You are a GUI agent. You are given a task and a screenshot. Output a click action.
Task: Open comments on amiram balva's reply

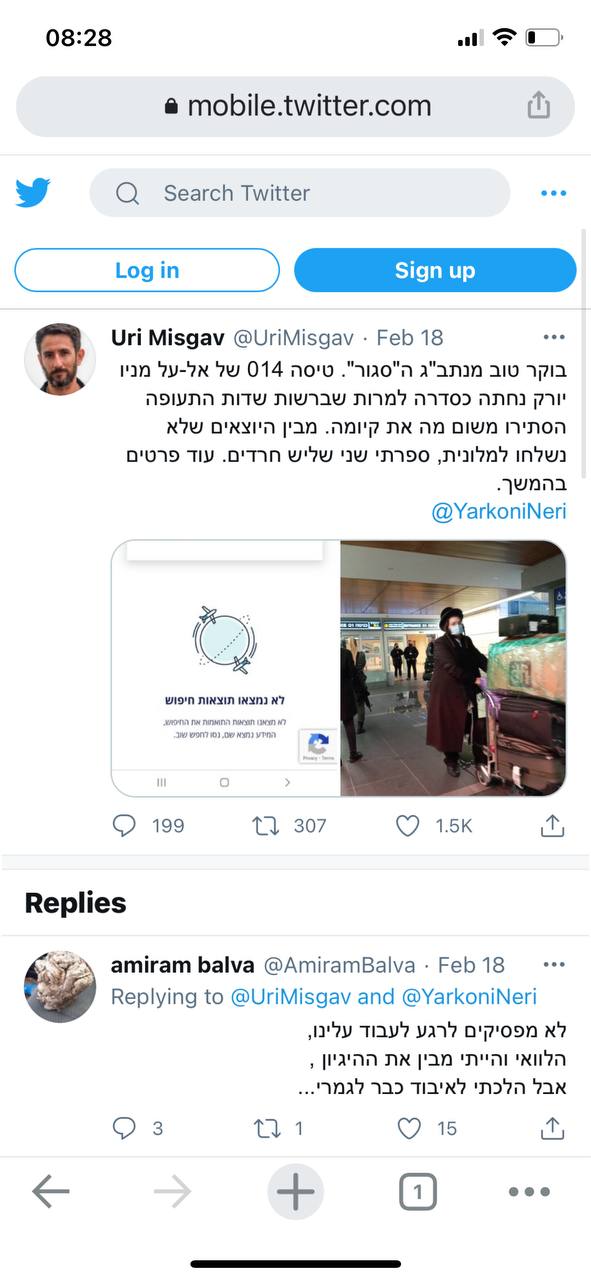point(124,1129)
